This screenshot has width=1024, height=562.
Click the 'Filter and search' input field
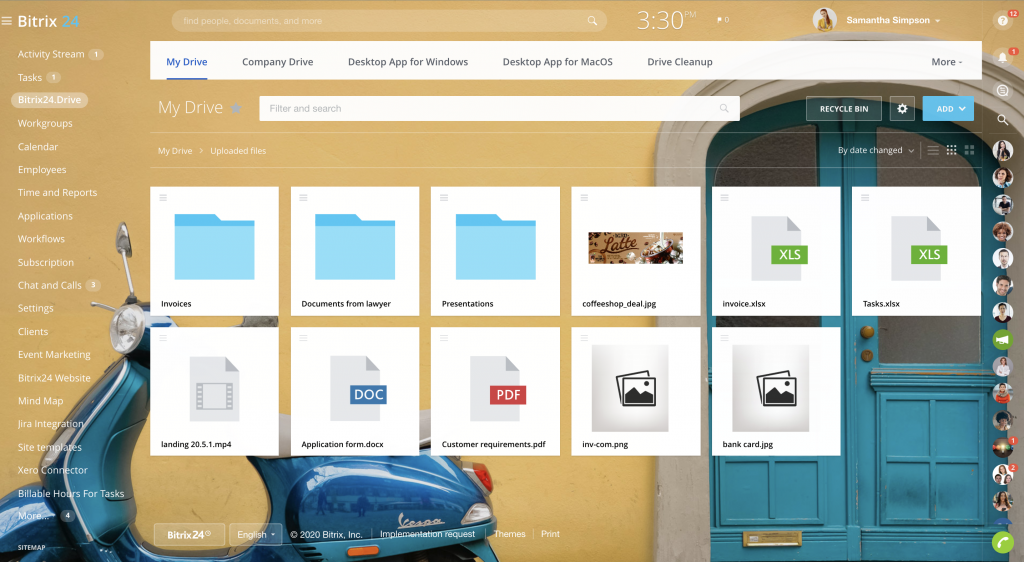click(x=490, y=109)
